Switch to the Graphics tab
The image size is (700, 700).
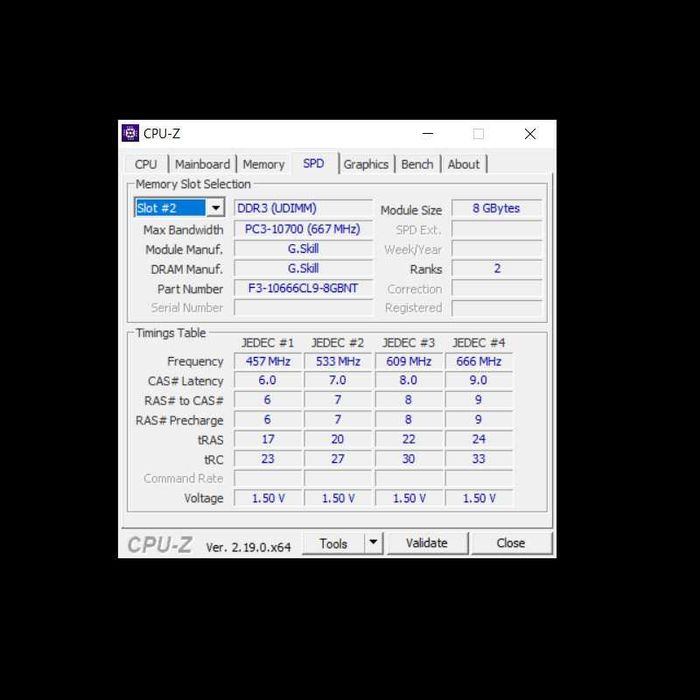coord(366,164)
